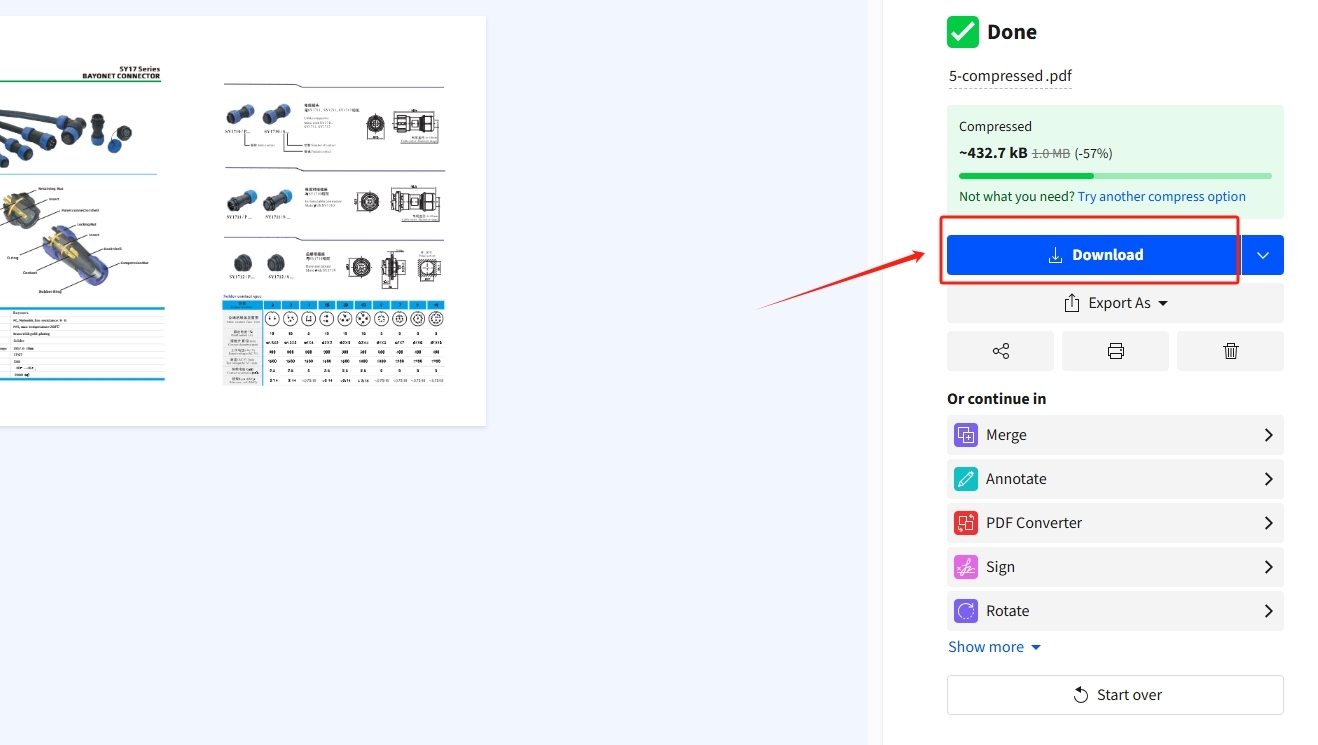Click the chevron on the Rotate row
This screenshot has height=745, width=1318.
1268,611
